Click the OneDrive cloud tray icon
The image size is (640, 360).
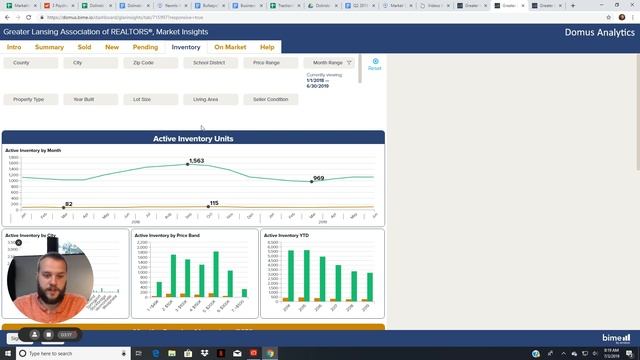[x=574, y=353]
